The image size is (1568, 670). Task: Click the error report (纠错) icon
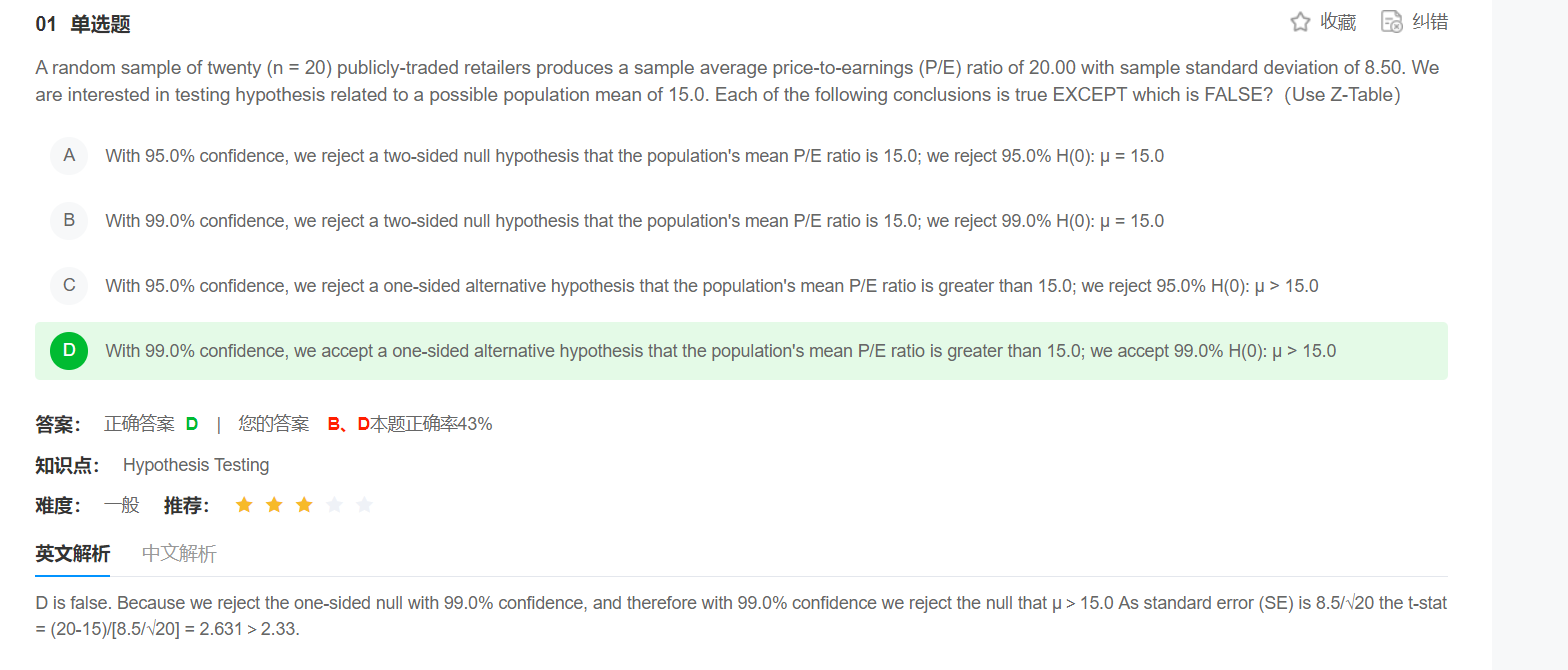tap(1392, 22)
